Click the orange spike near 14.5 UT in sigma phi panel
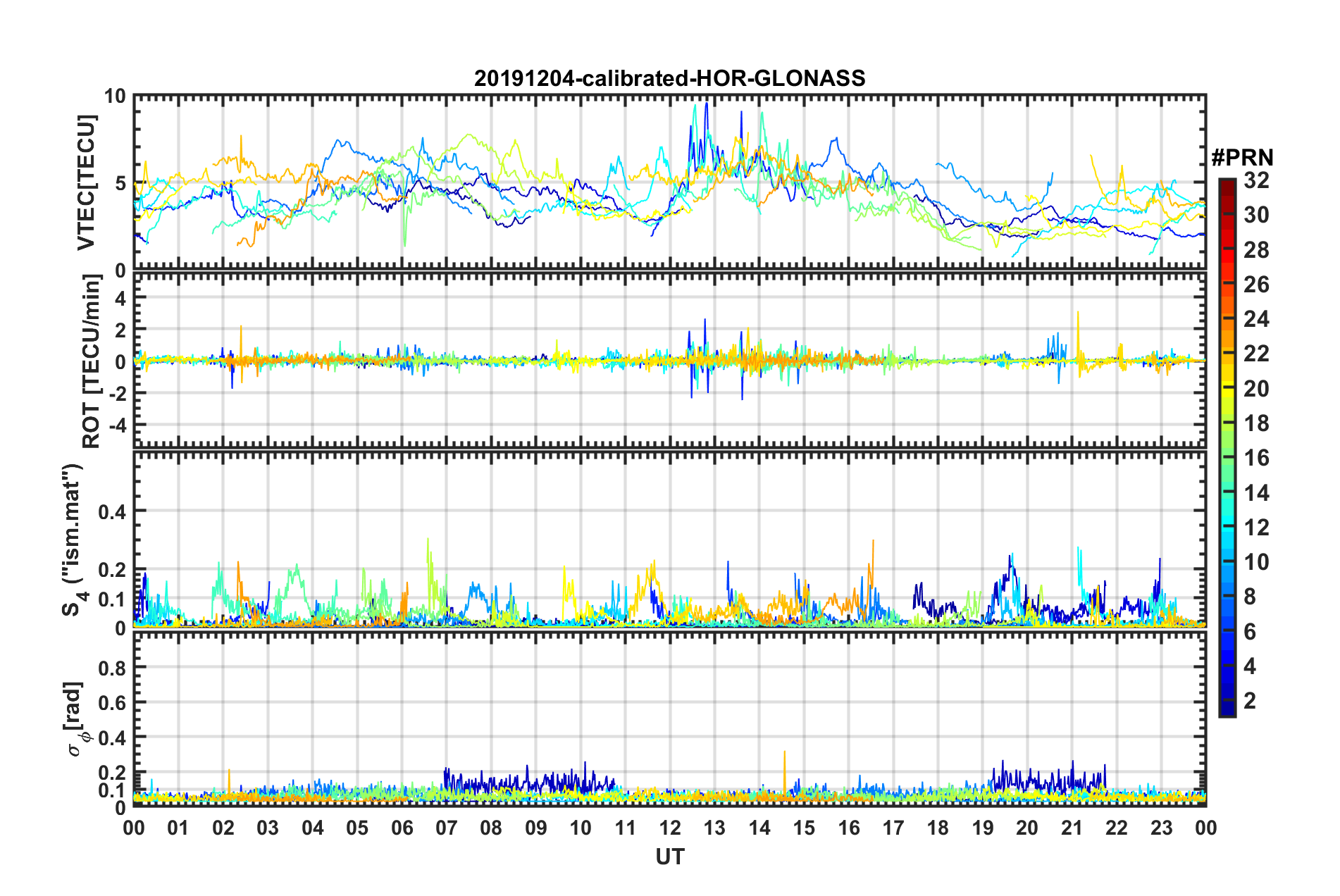 (785, 773)
